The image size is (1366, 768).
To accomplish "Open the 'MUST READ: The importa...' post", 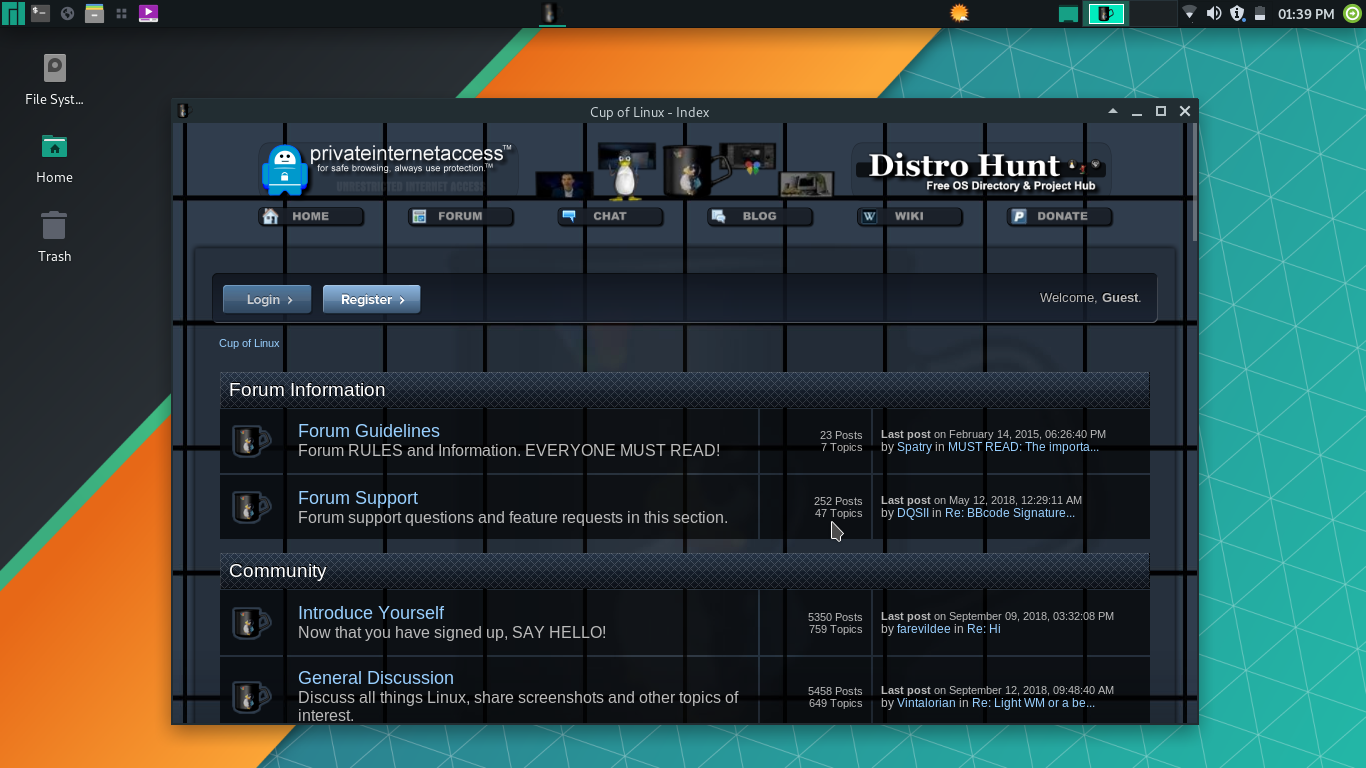I will tap(1023, 447).
